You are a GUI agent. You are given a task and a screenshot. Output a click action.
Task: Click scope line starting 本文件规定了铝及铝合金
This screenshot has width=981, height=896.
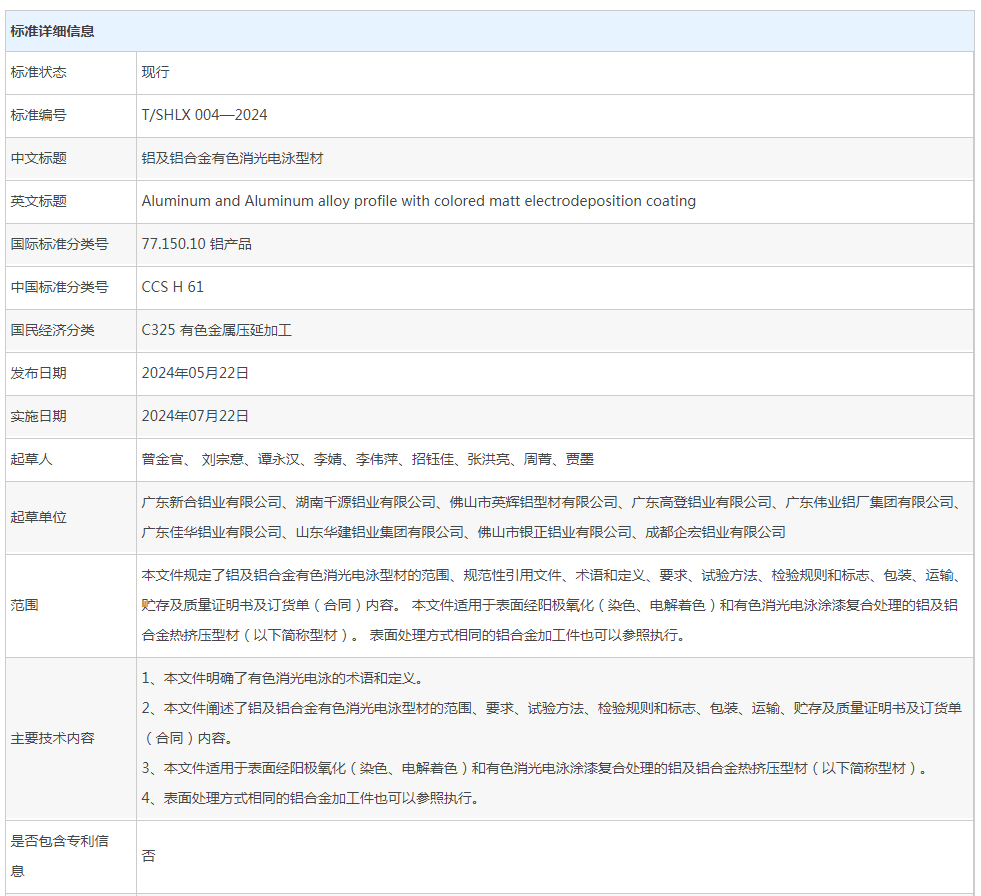552,576
